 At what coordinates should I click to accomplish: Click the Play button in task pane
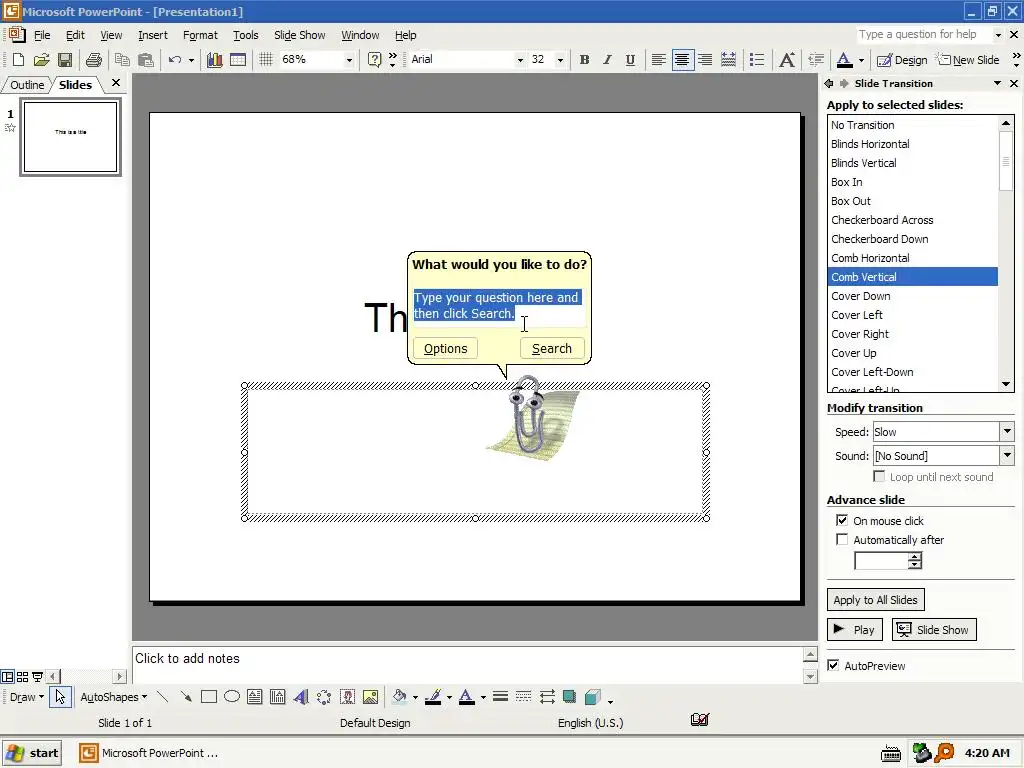(x=855, y=630)
